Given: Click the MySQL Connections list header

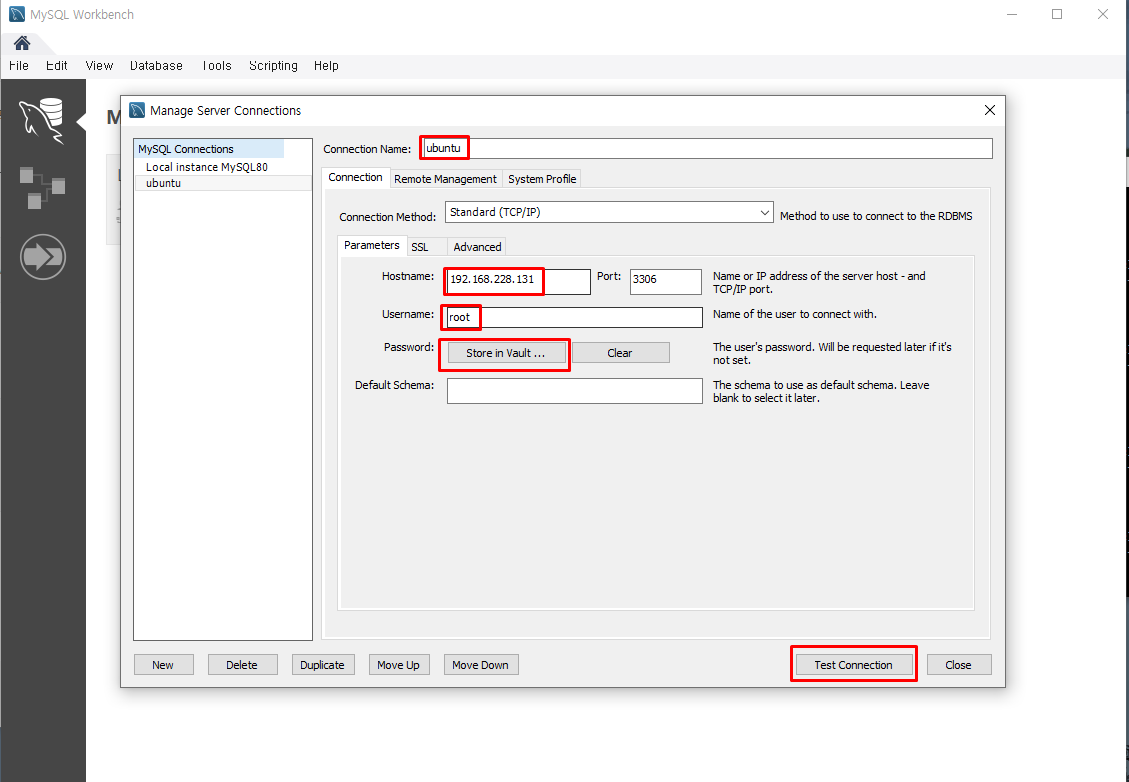Looking at the screenshot, I should (x=209, y=149).
